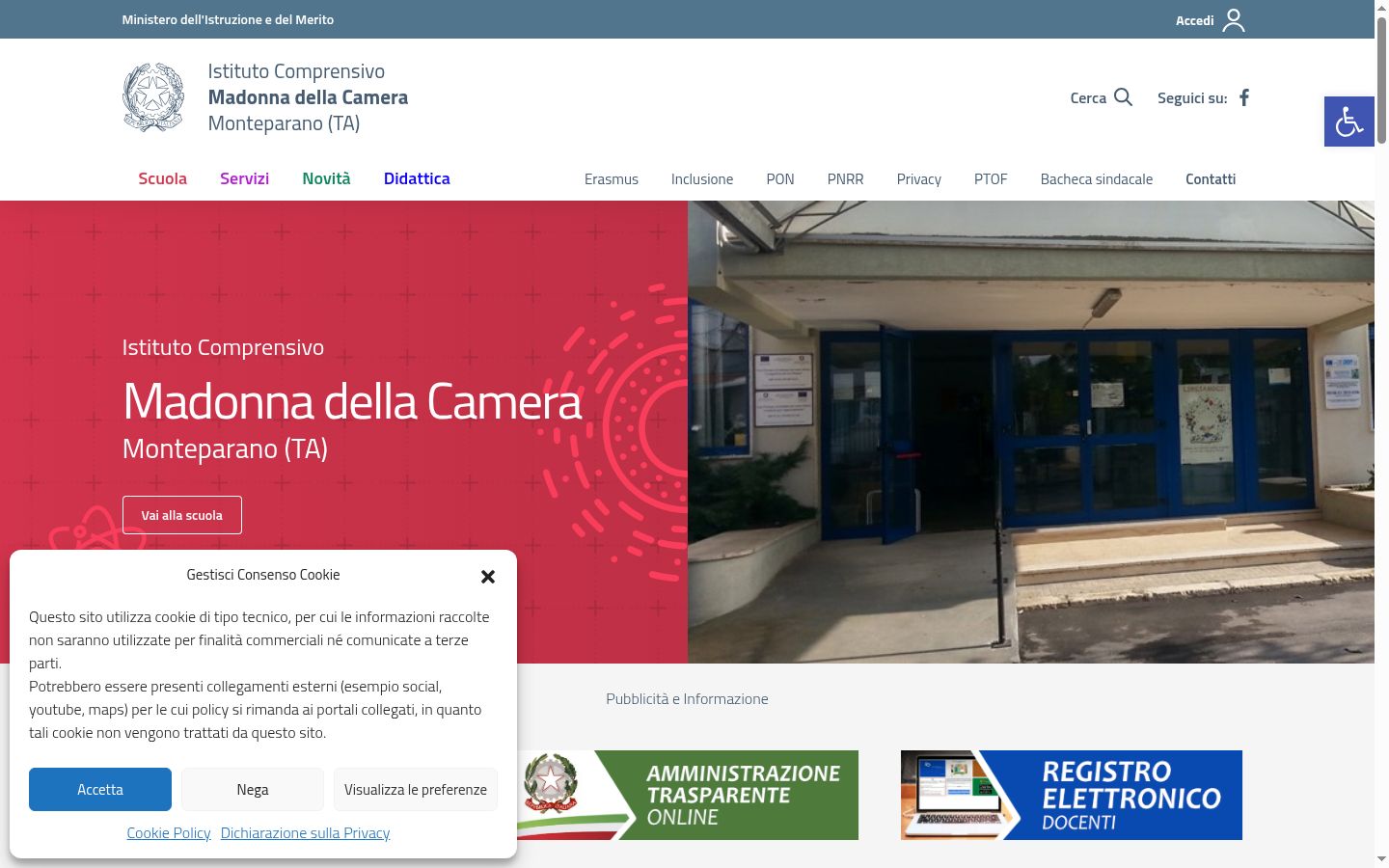Click the school entrance hero photo

coord(1031,432)
